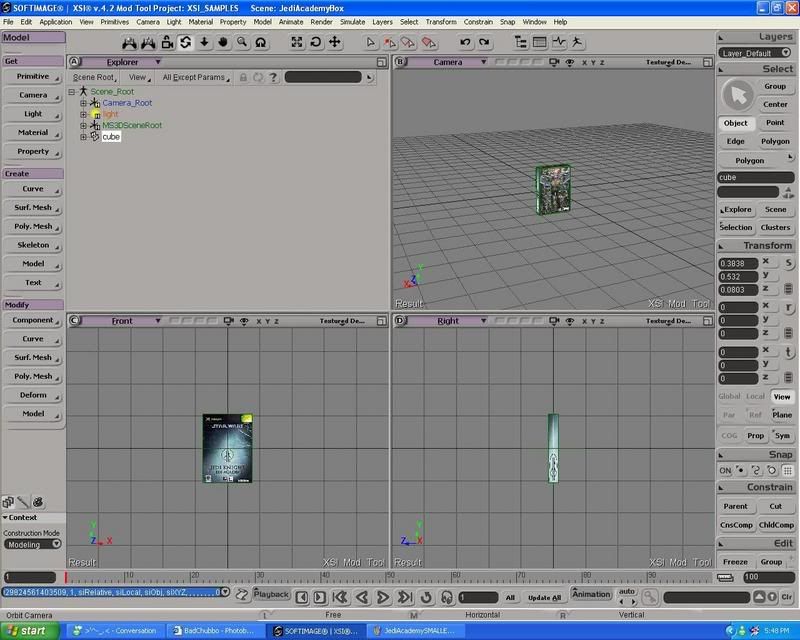800x640 pixels.
Task: Click the Scale 'S' transform icon
Action: tap(788, 263)
